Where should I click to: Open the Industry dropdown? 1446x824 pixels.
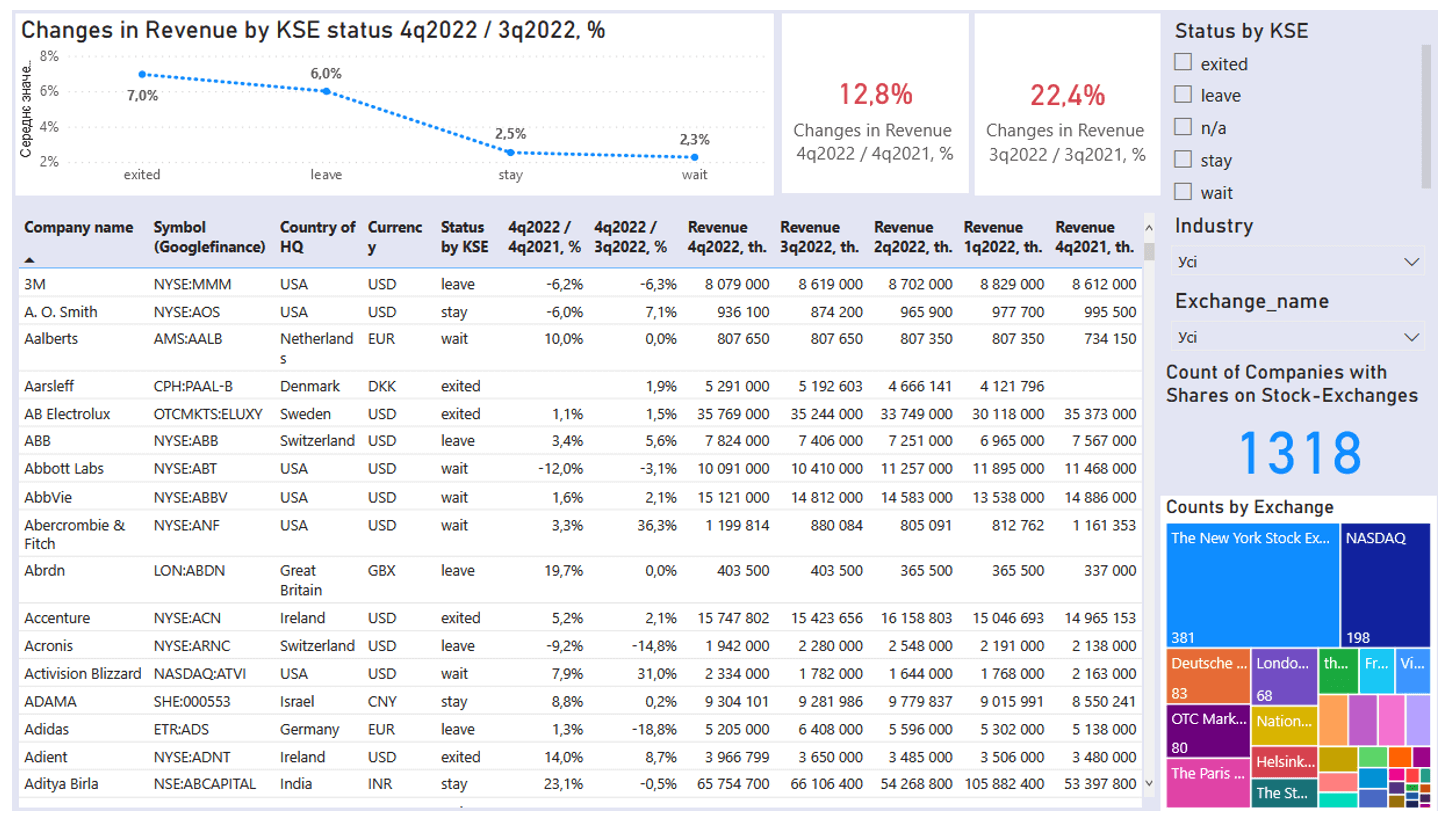point(1298,262)
